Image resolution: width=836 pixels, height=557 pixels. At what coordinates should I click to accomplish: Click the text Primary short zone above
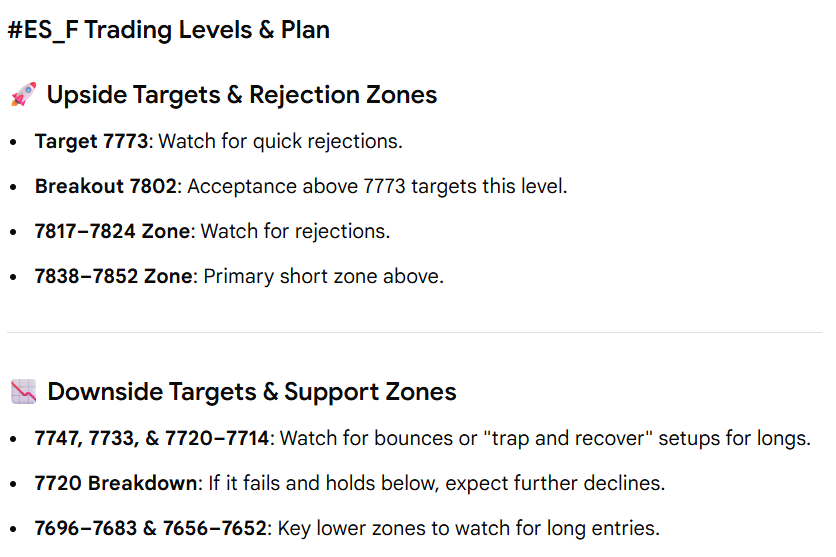pyautogui.click(x=324, y=277)
